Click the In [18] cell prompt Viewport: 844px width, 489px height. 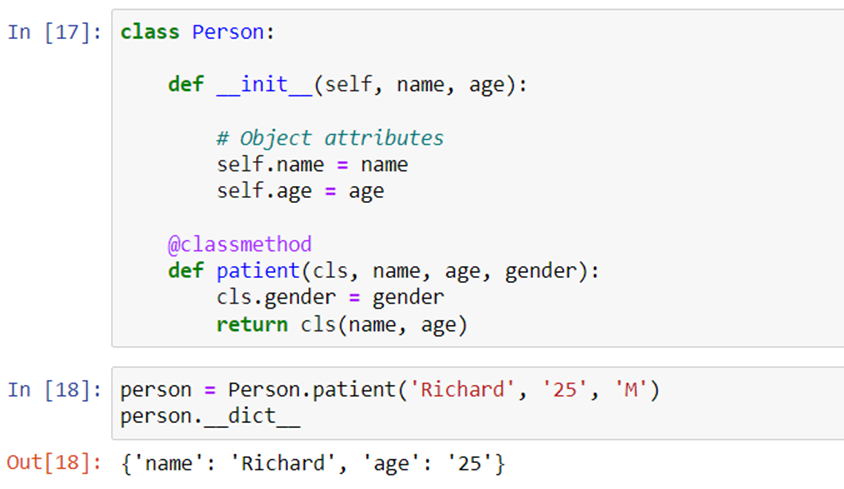point(54,390)
